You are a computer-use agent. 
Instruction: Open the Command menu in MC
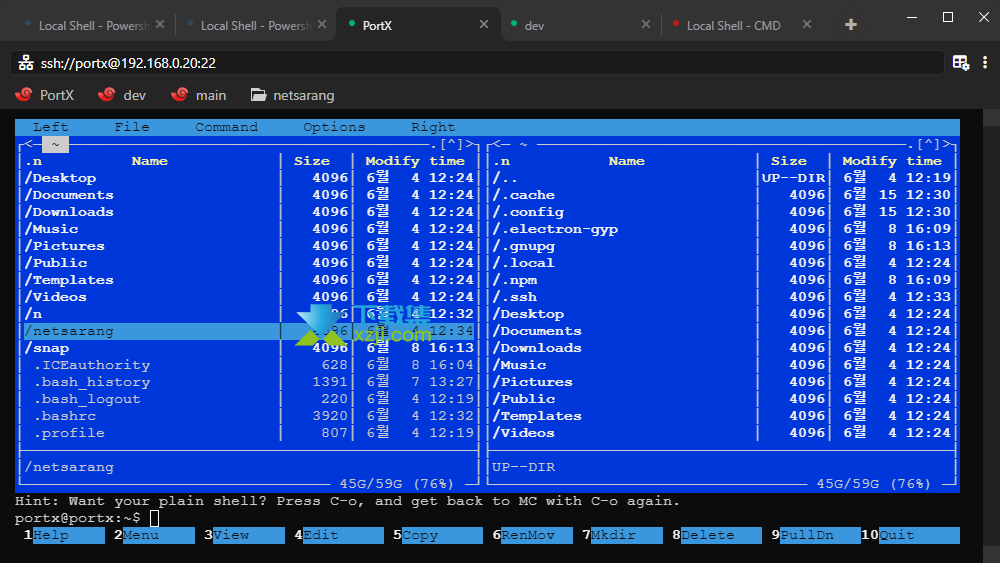(226, 127)
